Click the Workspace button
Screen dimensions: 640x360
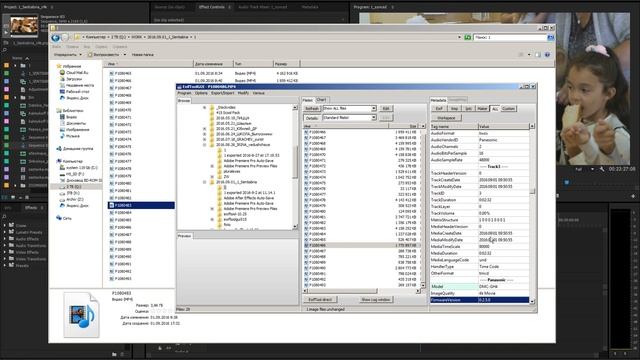tap(446, 118)
